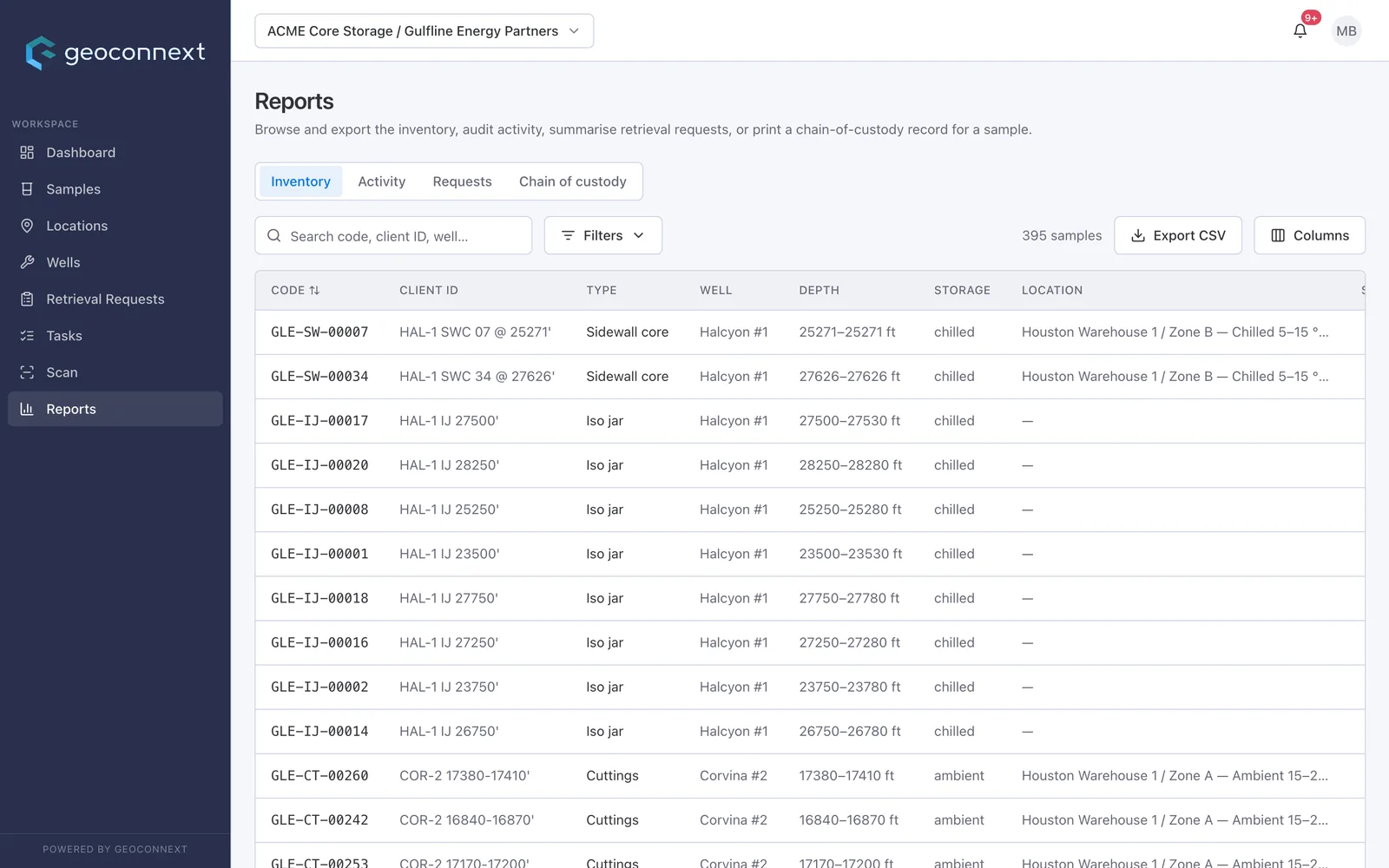
Task: Open the Tasks page
Action: pos(115,336)
